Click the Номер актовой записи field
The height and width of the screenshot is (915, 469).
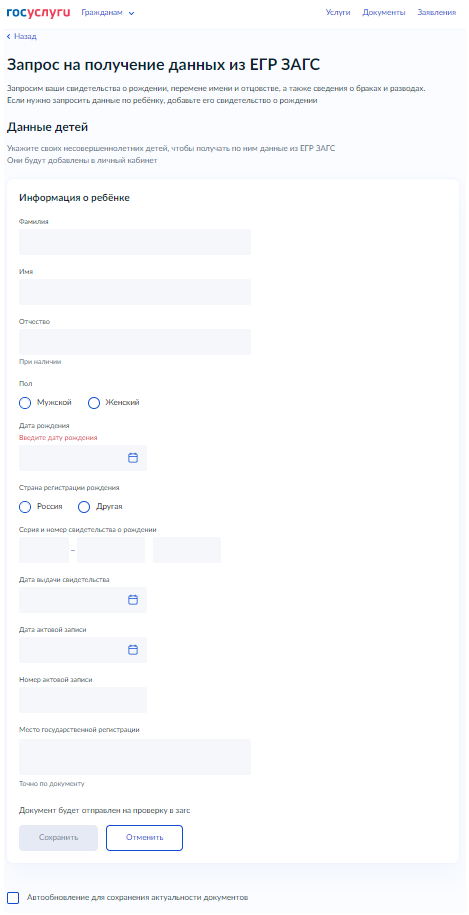pyautogui.click(x=83, y=700)
